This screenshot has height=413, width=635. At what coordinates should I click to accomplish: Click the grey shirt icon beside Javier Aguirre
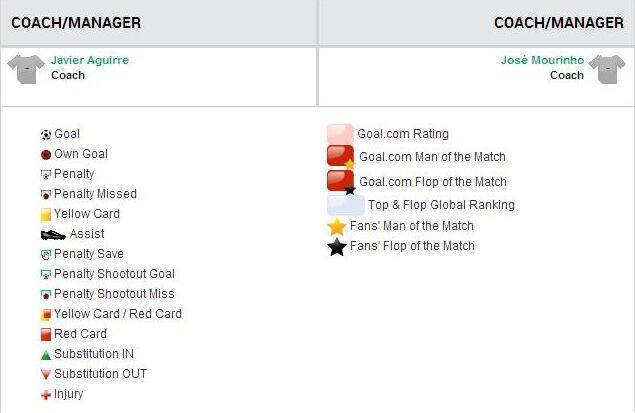tap(26, 69)
